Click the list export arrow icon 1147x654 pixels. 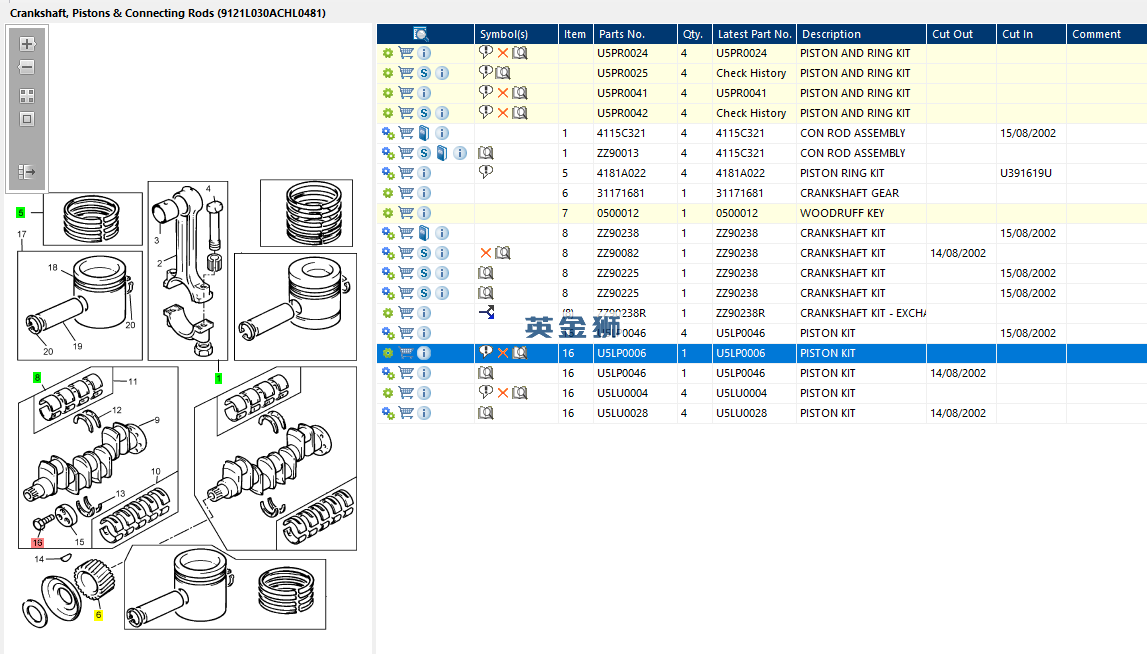27,172
